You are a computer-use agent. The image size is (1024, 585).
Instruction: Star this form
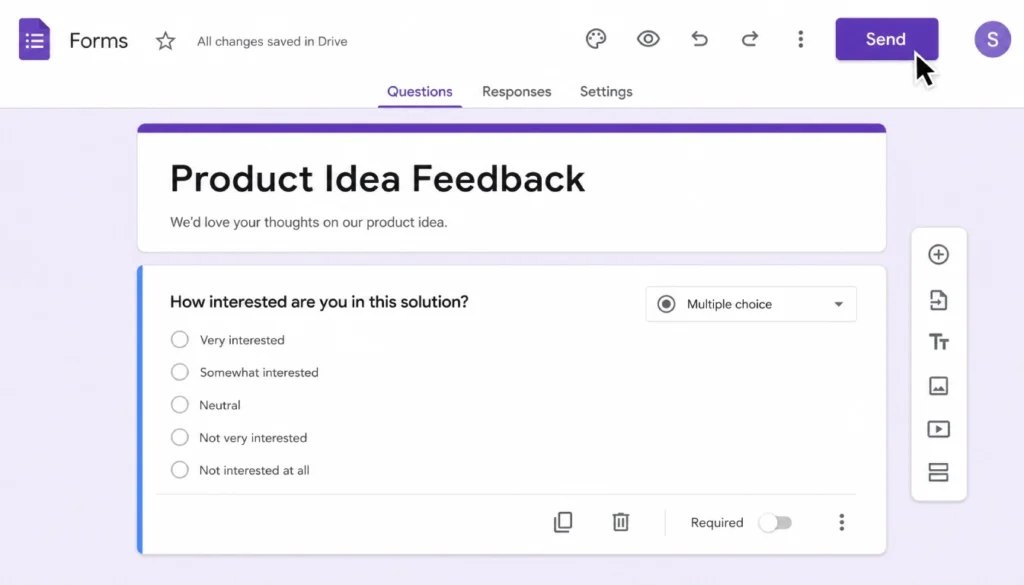click(x=165, y=41)
